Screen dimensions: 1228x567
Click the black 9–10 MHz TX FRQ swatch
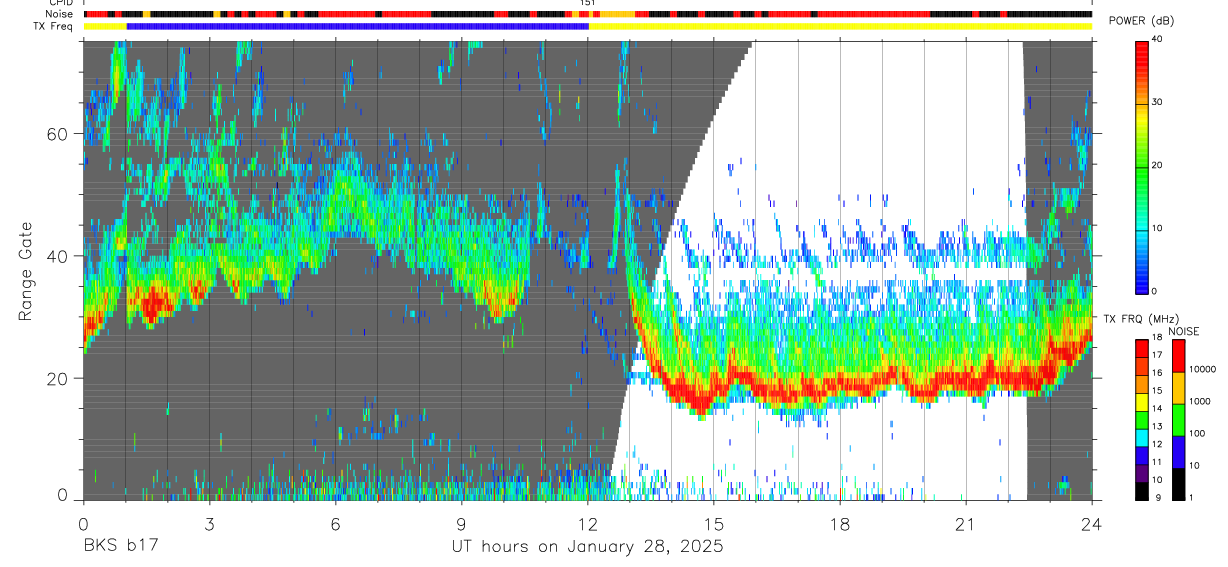(1142, 490)
